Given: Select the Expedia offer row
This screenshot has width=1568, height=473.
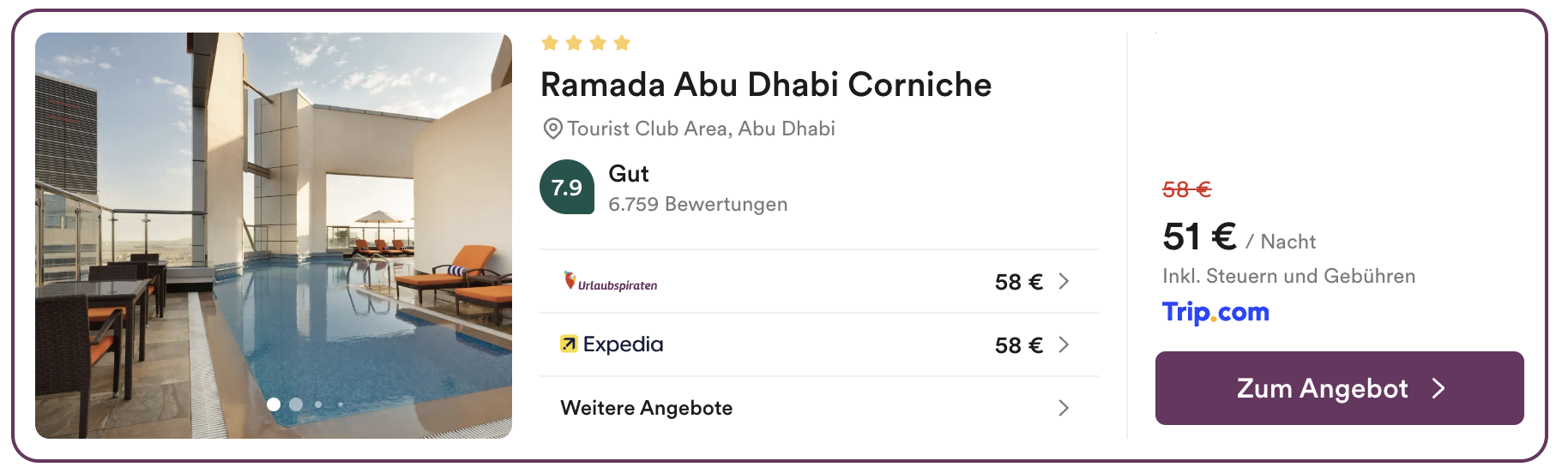Looking at the screenshot, I should [819, 344].
